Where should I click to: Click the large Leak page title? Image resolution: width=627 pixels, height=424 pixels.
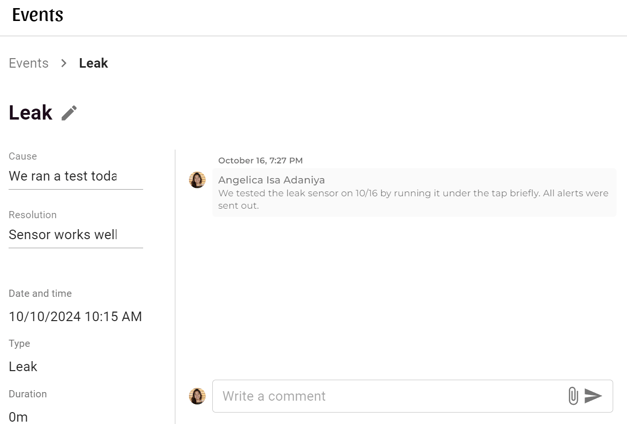pyautogui.click(x=30, y=112)
